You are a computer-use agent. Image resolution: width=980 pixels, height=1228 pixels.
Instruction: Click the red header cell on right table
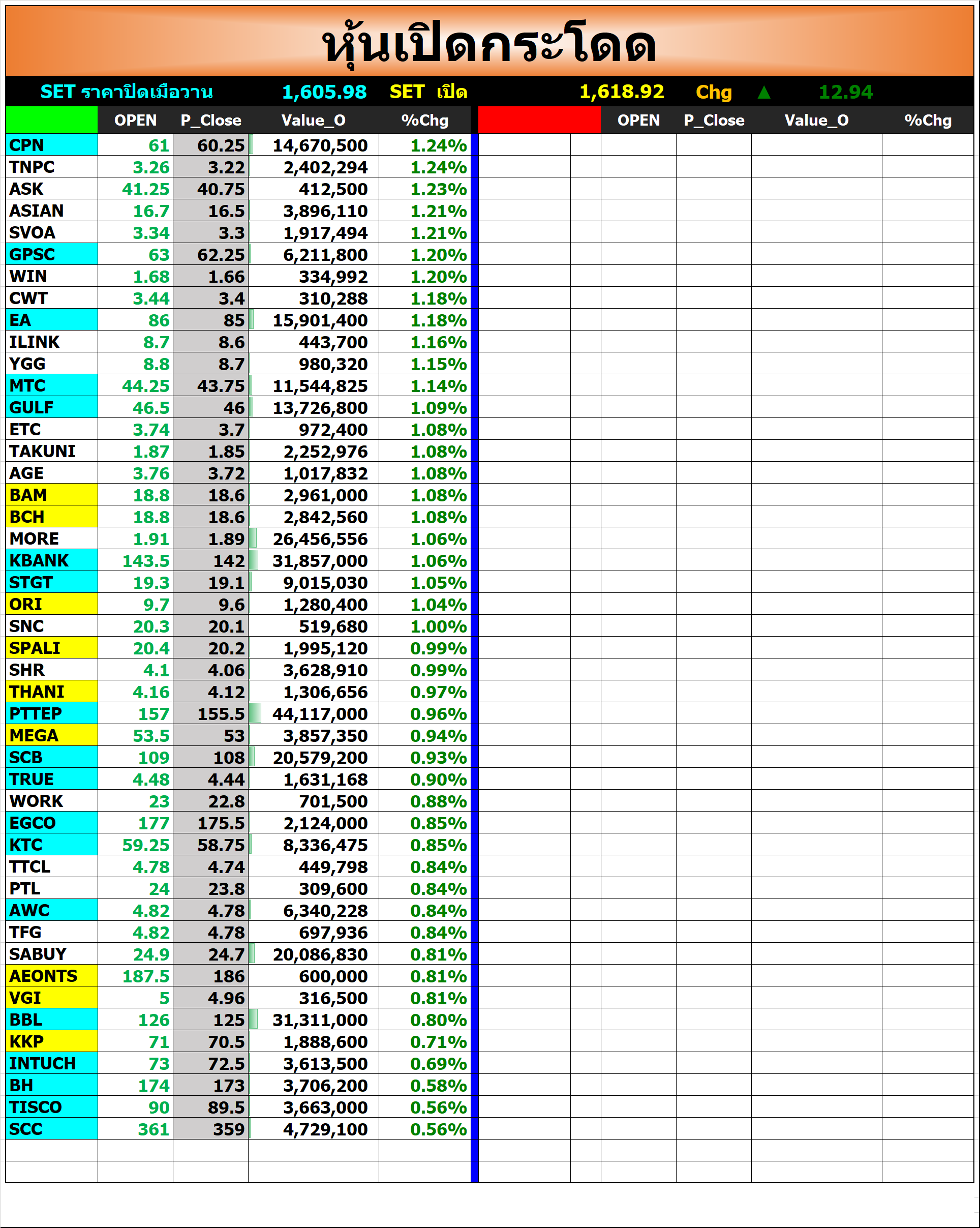(x=539, y=119)
